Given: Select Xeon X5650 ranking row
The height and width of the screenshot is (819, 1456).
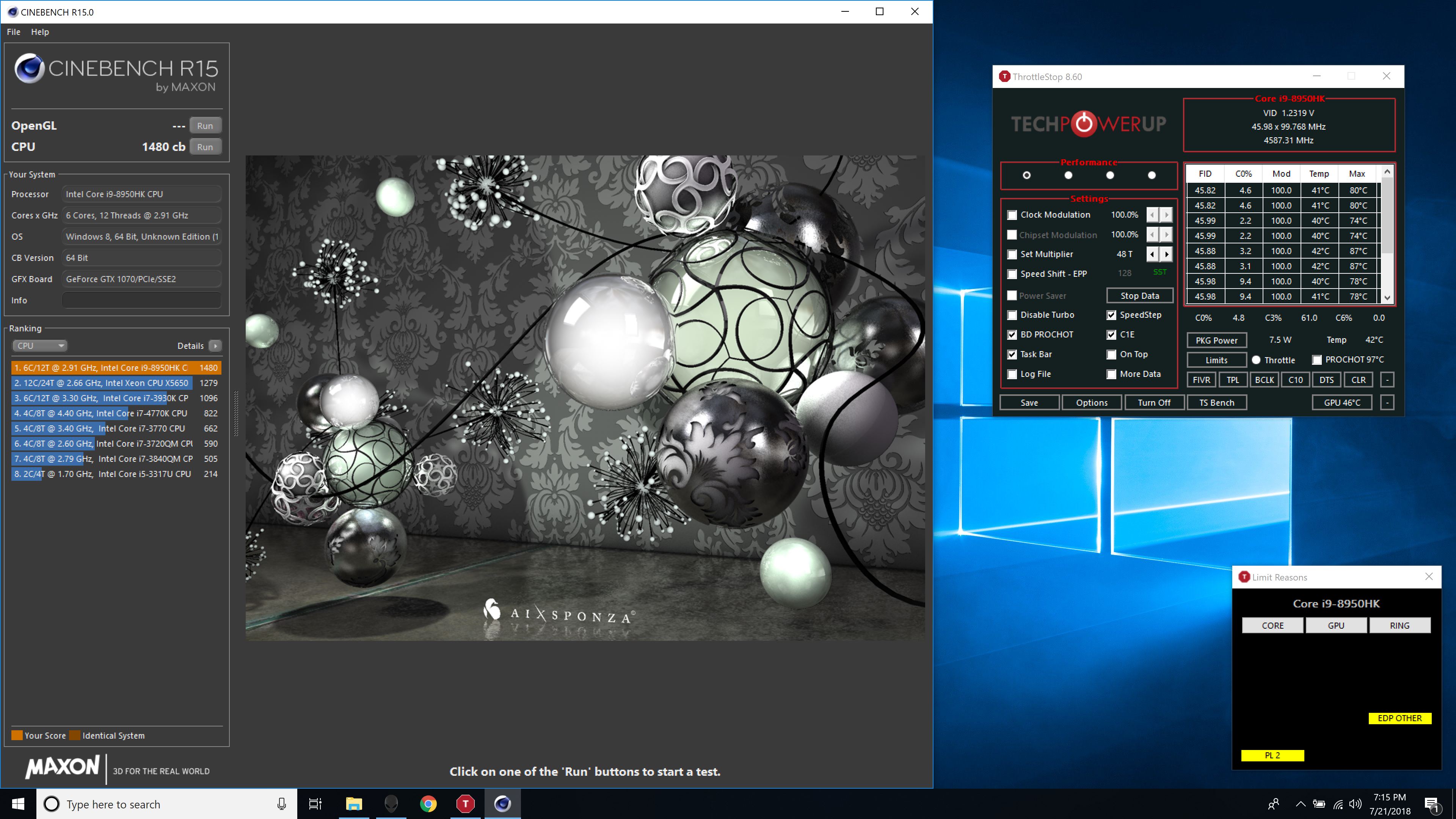Looking at the screenshot, I should tap(116, 383).
